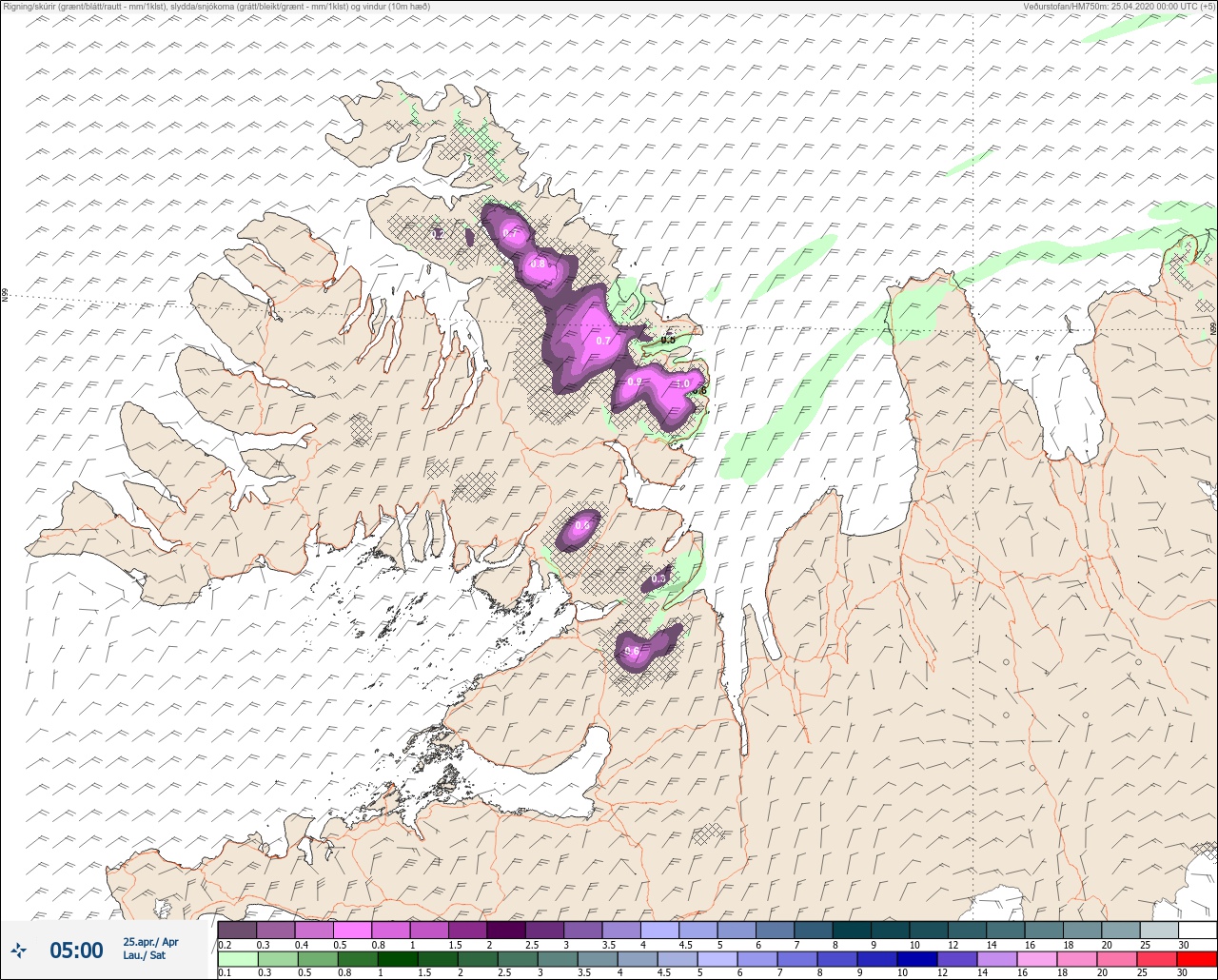1218x980 pixels.
Task: Select the dark plum swatch starting the upper legend
Action: (x=237, y=930)
